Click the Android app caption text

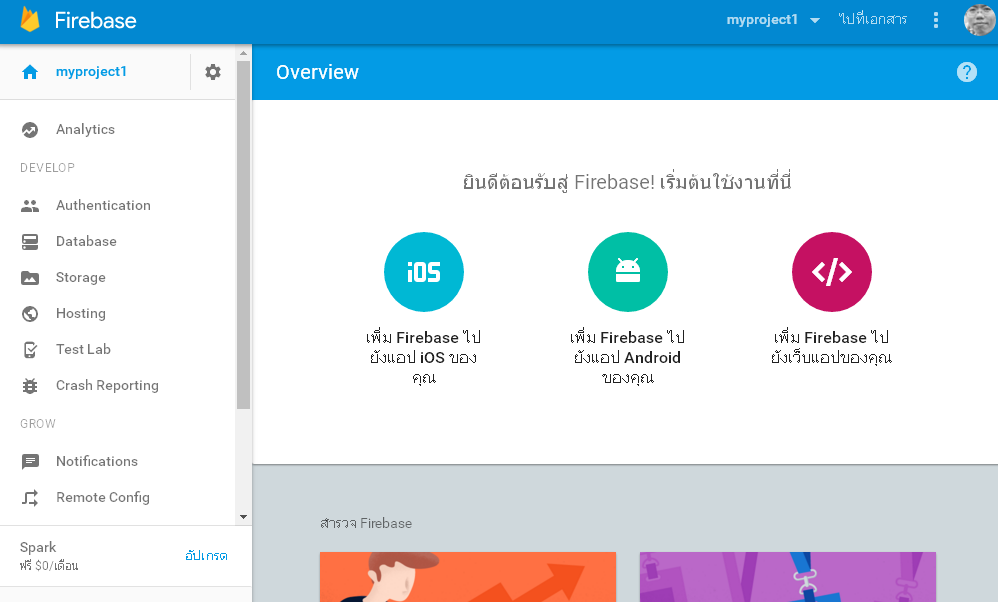[x=628, y=357]
